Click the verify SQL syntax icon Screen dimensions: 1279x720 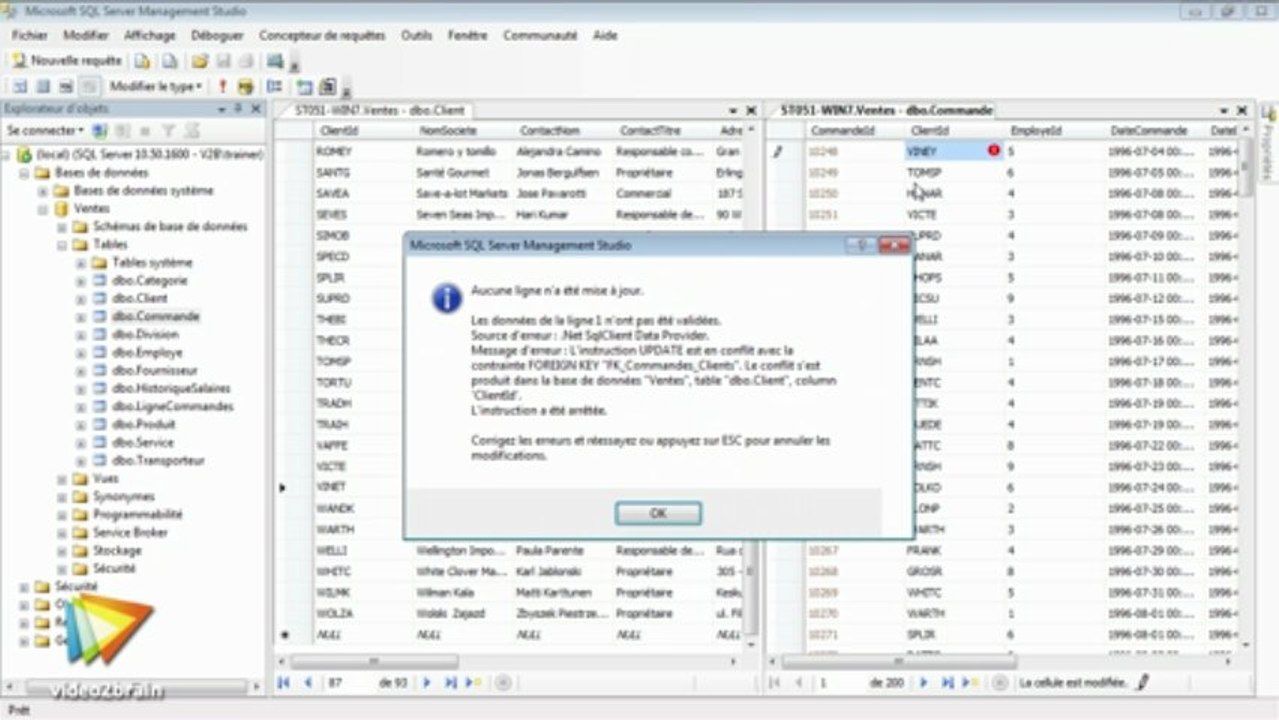point(245,87)
